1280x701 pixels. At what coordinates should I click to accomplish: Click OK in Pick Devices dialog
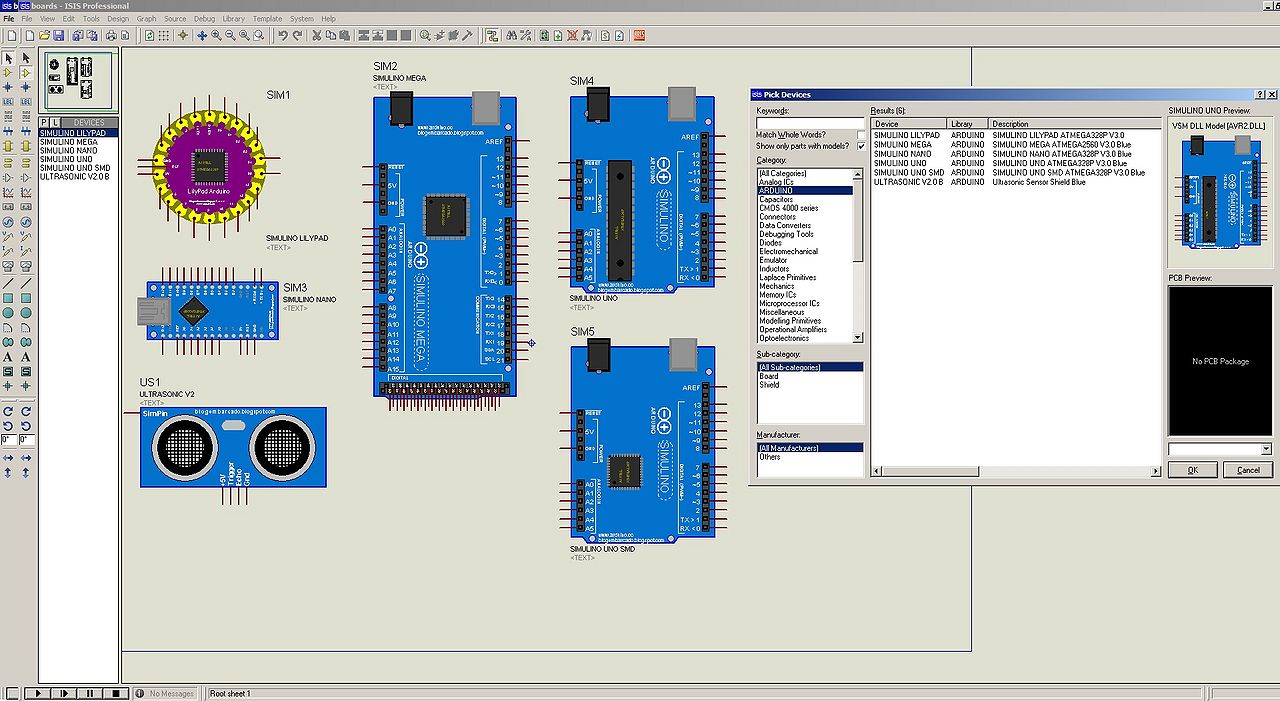tap(1192, 470)
